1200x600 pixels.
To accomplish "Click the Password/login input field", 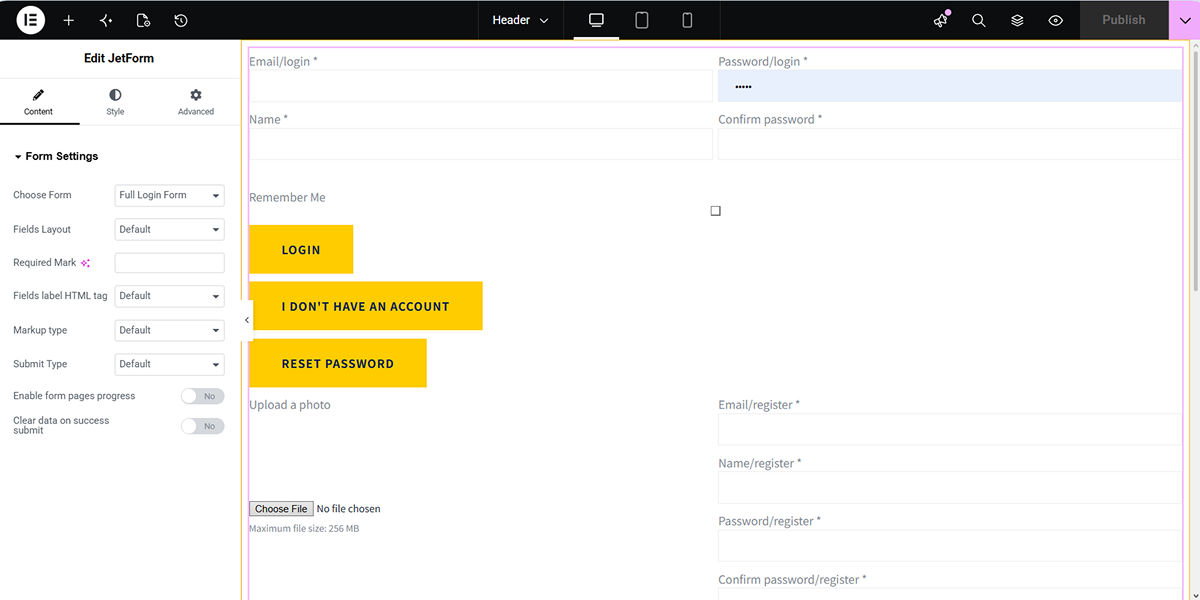I will (x=950, y=86).
